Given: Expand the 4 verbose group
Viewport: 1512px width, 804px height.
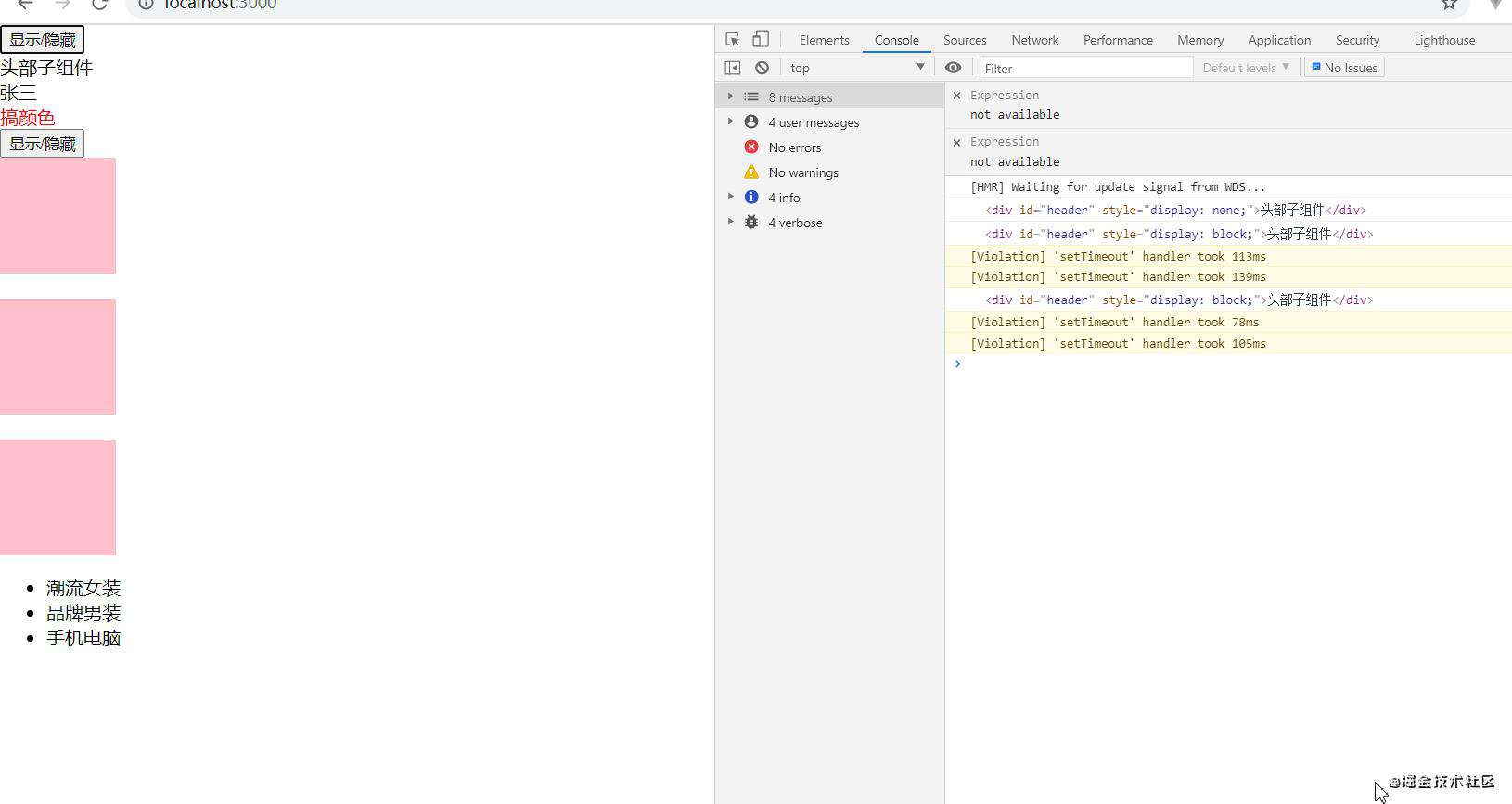Looking at the screenshot, I should point(730,222).
